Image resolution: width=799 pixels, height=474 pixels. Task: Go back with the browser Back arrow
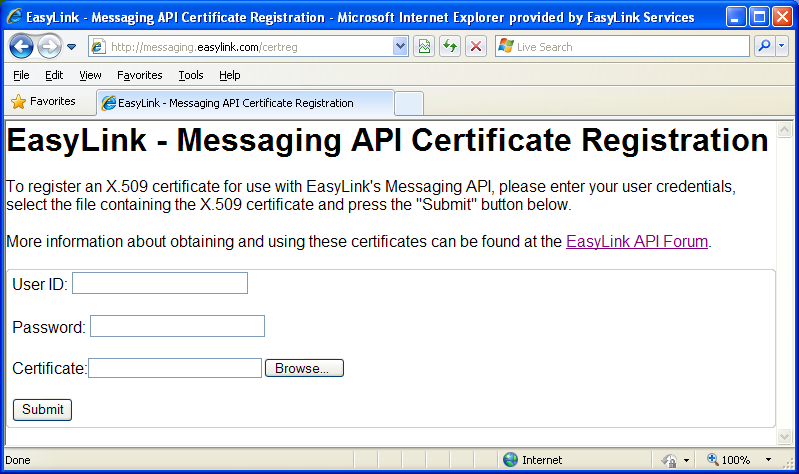[x=21, y=47]
